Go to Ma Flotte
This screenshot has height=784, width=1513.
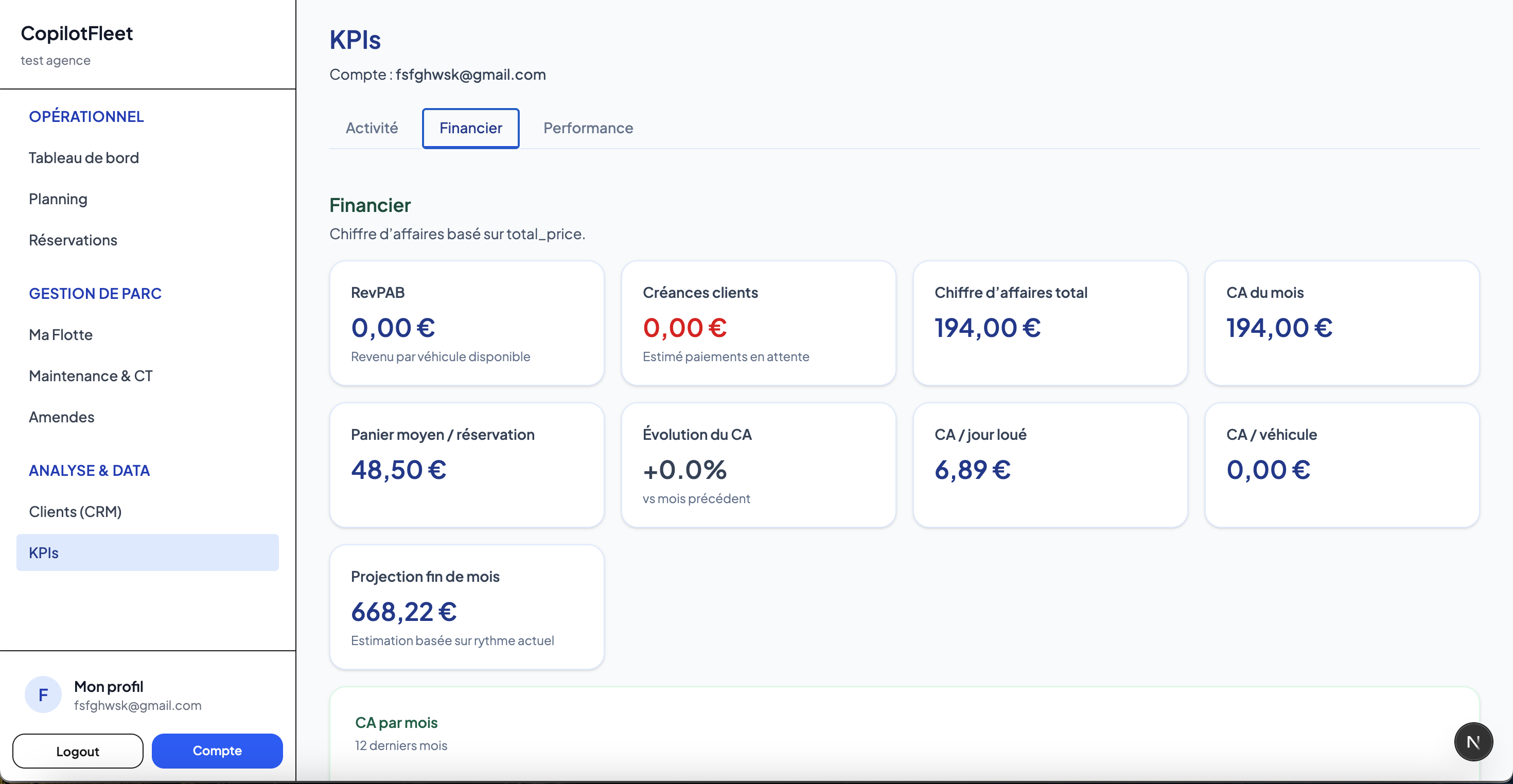pos(61,334)
